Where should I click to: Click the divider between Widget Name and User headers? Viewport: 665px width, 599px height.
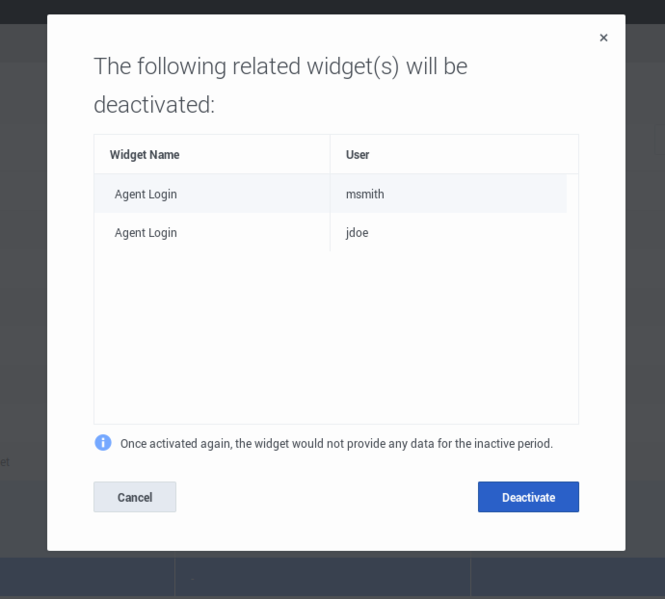coord(330,155)
